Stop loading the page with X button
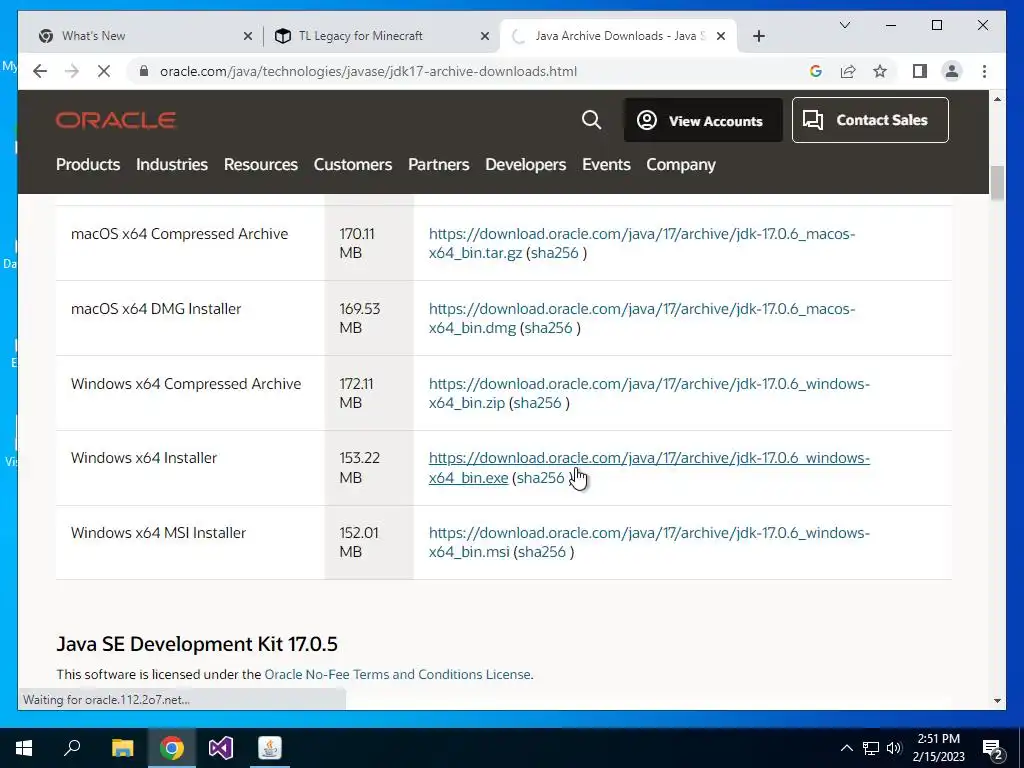The width and height of the screenshot is (1024, 768). 104,71
